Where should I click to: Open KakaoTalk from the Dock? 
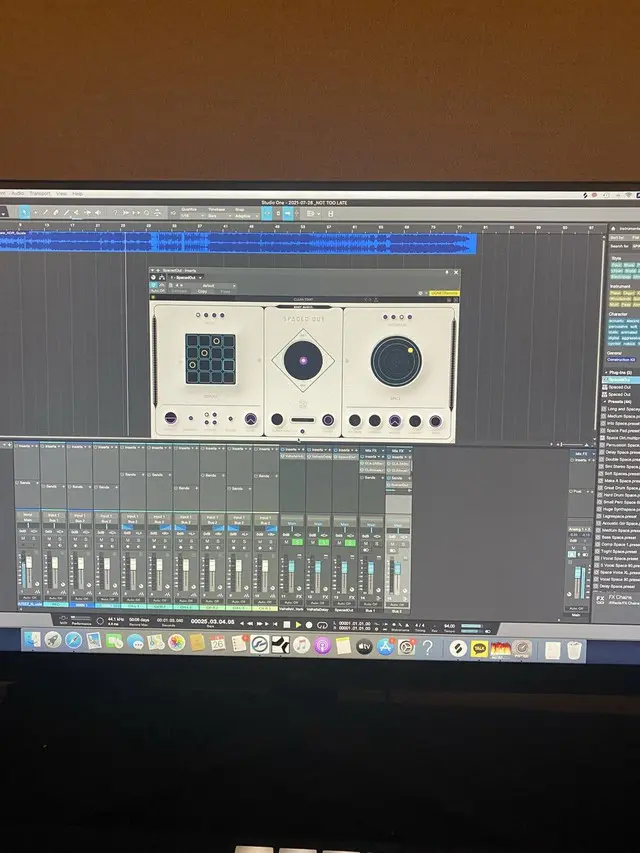pyautogui.click(x=479, y=648)
